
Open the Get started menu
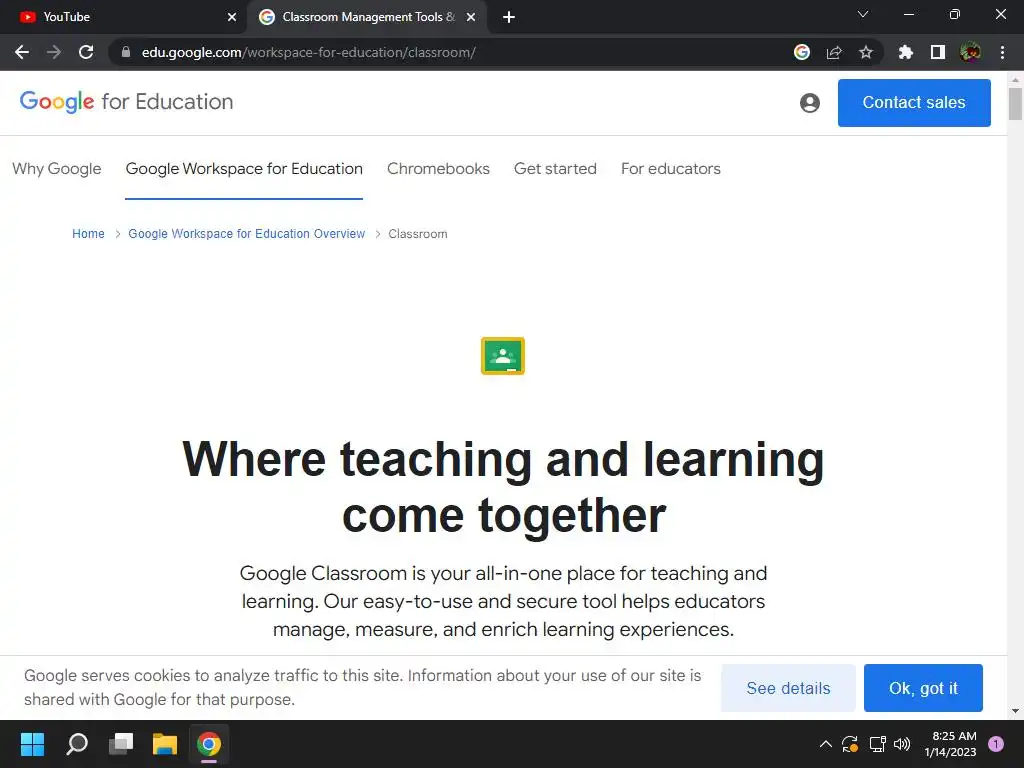coord(555,168)
